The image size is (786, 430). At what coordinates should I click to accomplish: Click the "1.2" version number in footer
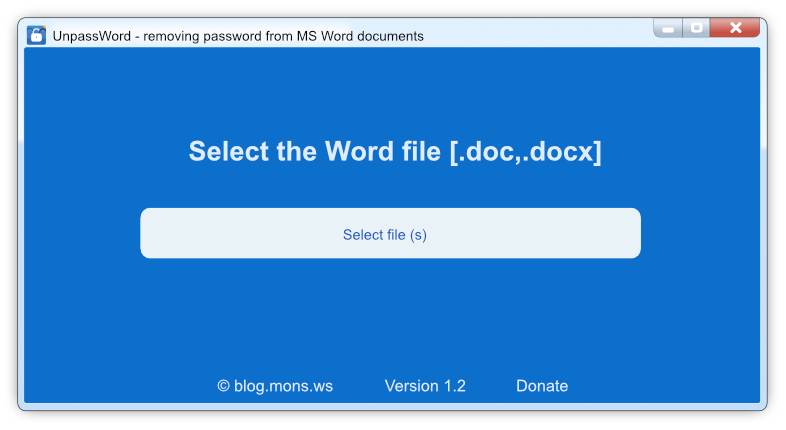pos(454,386)
